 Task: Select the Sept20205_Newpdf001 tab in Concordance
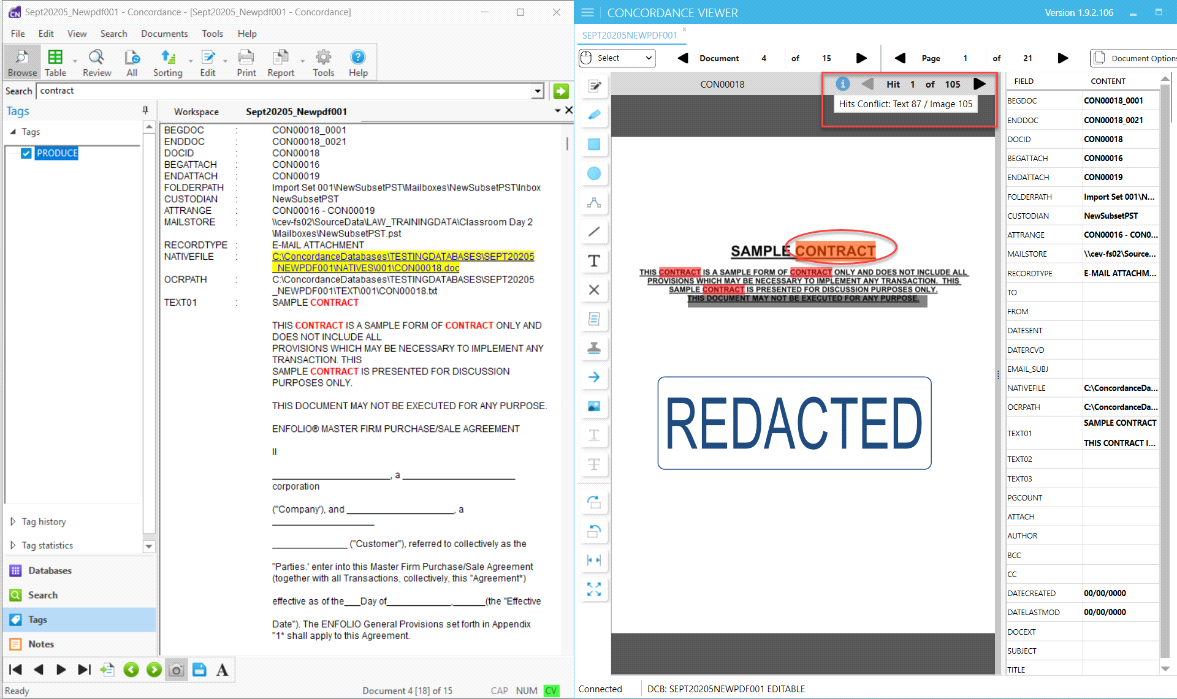[297, 112]
